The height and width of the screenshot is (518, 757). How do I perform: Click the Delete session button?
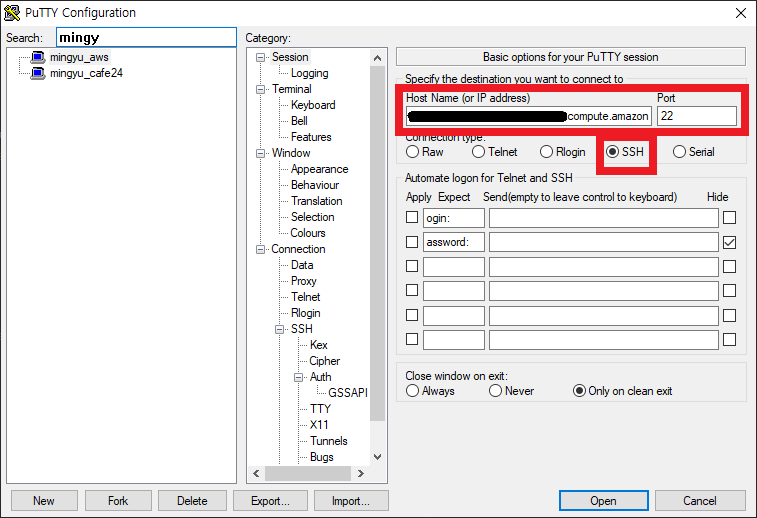pos(192,501)
